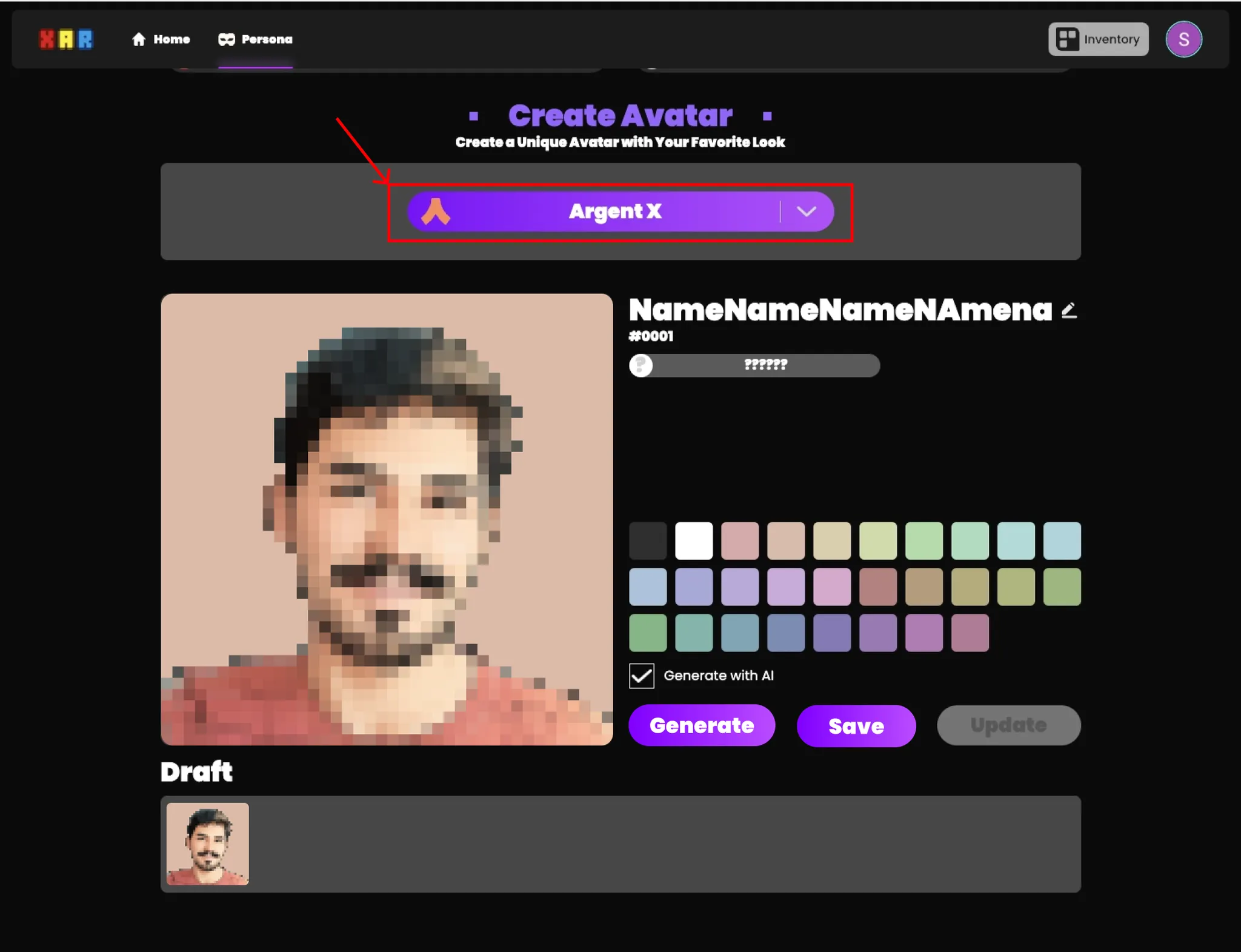The height and width of the screenshot is (952, 1241).
Task: Open the Argent X wallet selector
Action: point(614,211)
